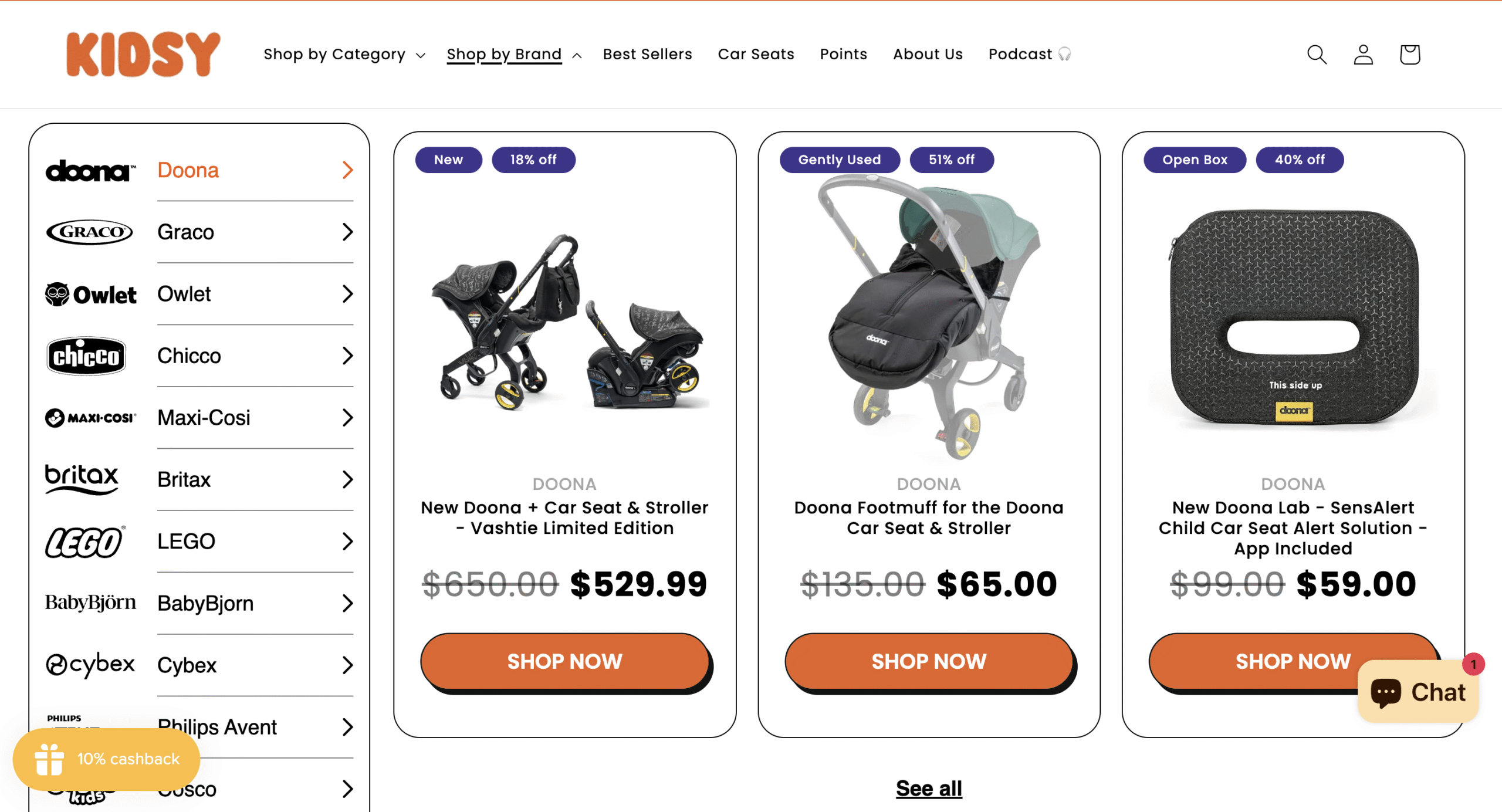Click the 10% cashback gift button
Image resolution: width=1502 pixels, height=812 pixels.
[x=106, y=759]
